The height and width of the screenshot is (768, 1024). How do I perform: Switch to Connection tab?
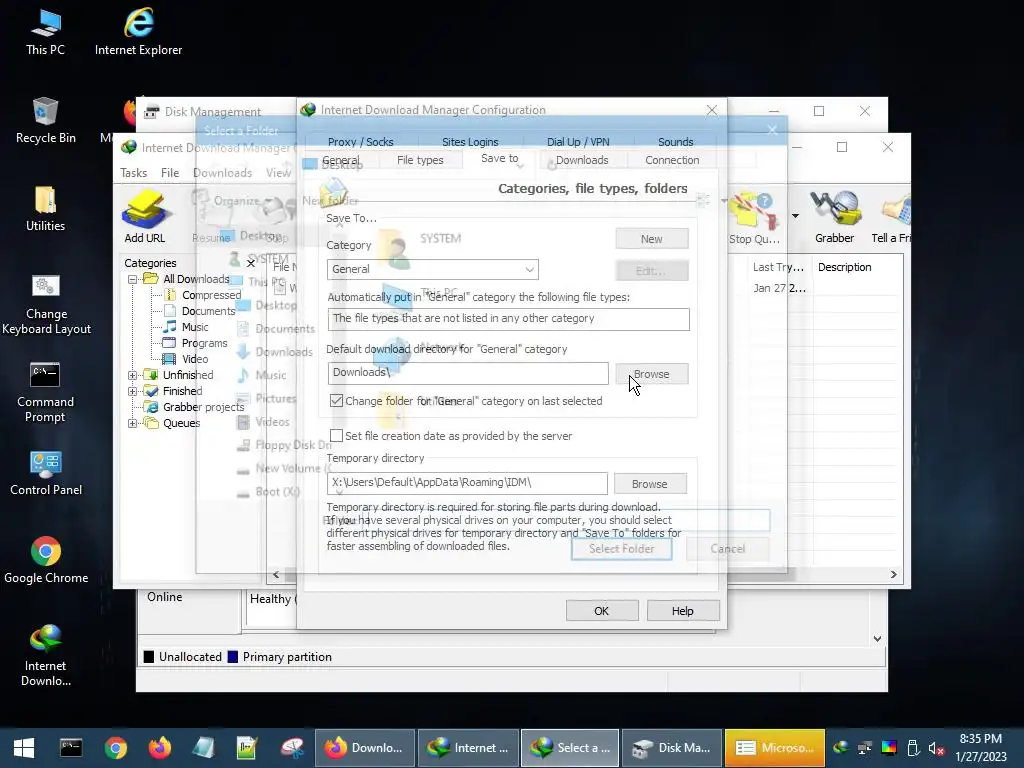coord(672,160)
